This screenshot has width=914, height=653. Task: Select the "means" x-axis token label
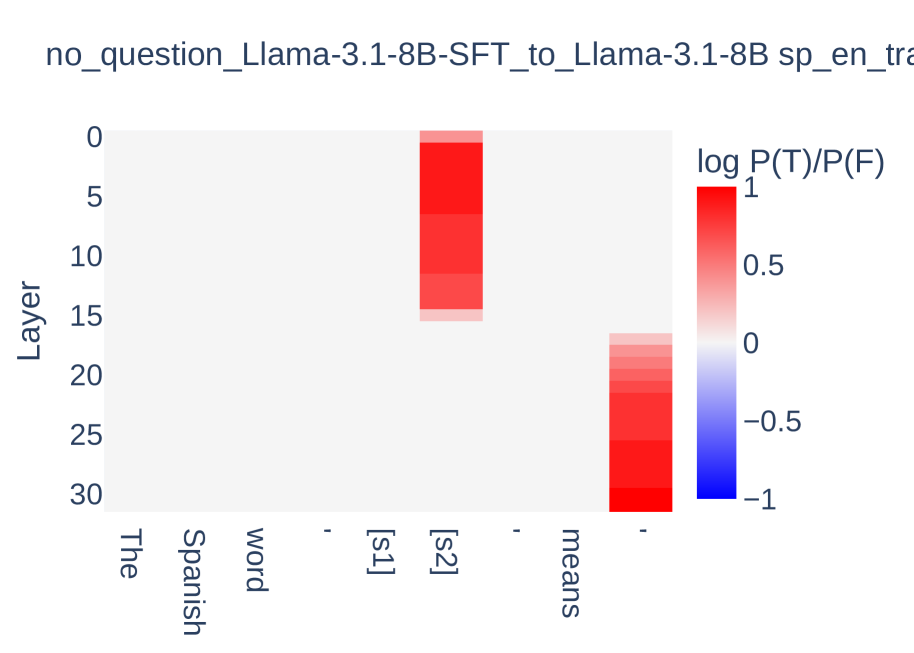(x=571, y=573)
